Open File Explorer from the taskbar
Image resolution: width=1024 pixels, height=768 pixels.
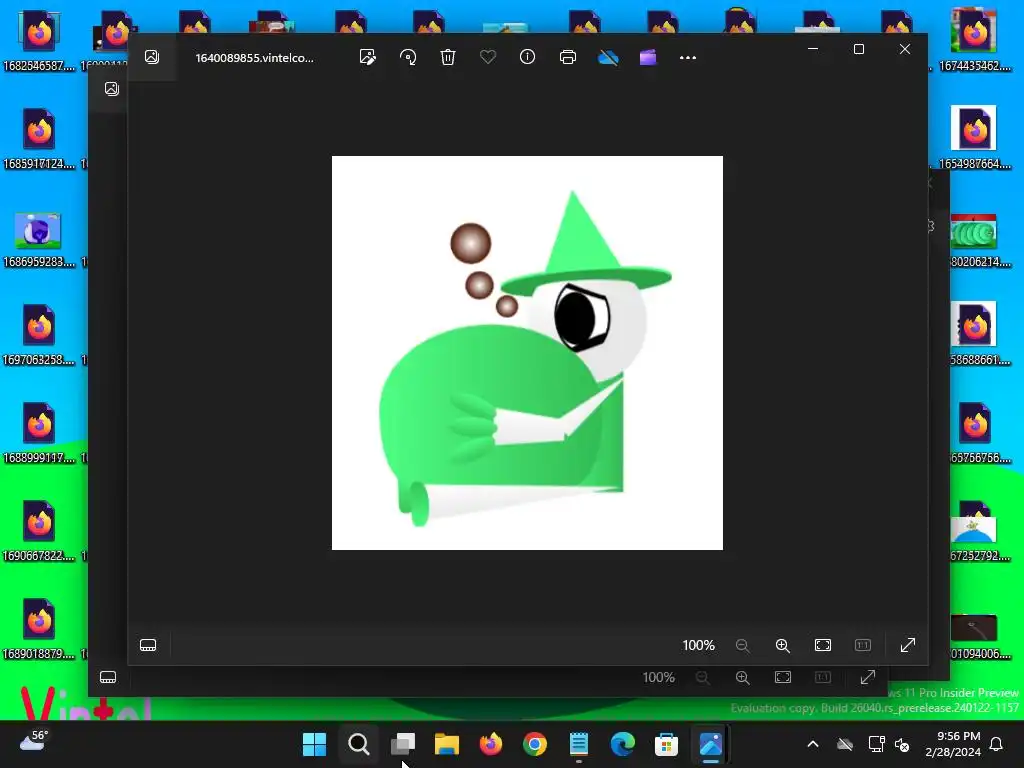coord(447,744)
